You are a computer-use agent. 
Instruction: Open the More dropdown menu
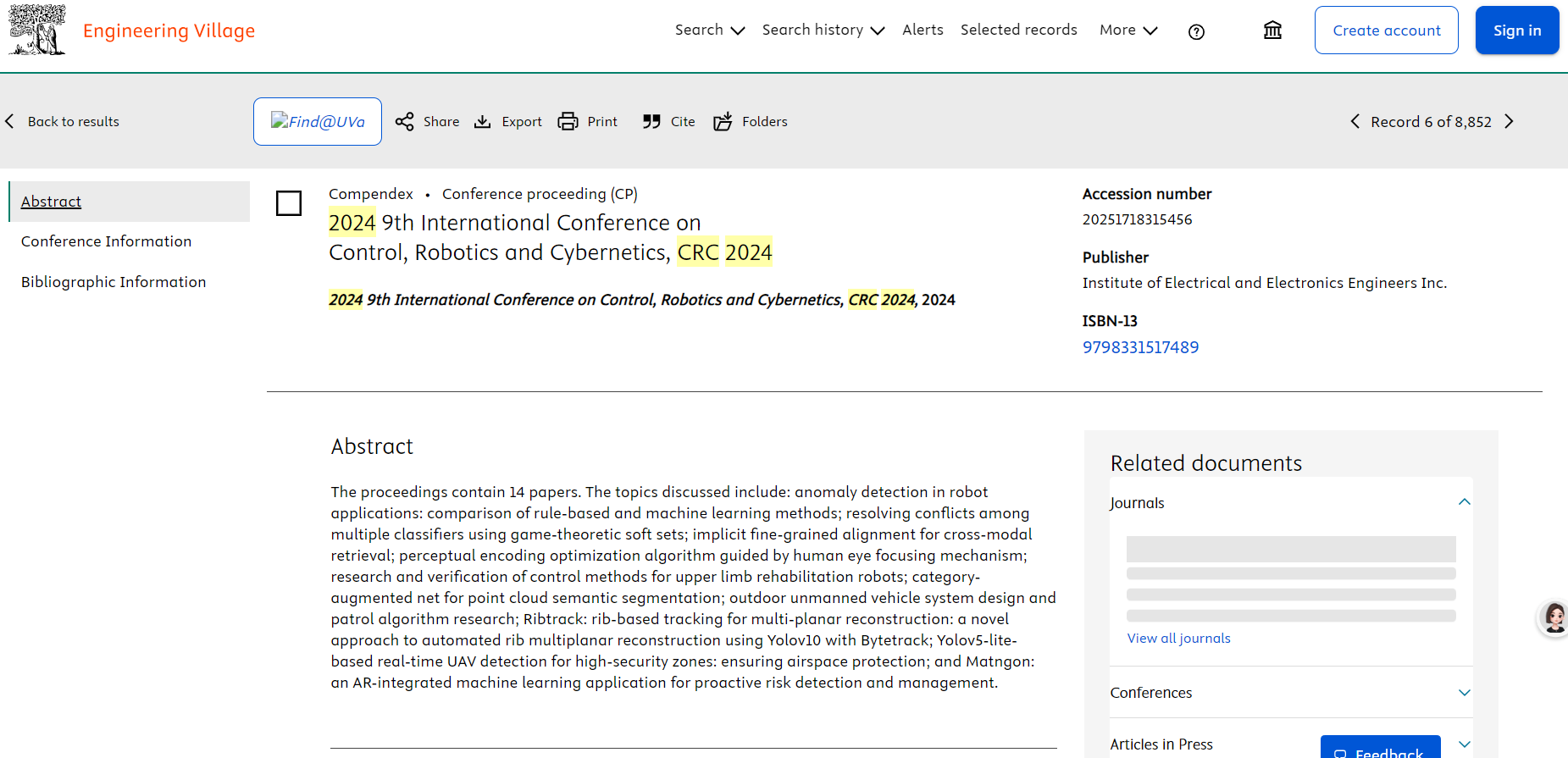pyautogui.click(x=1128, y=30)
